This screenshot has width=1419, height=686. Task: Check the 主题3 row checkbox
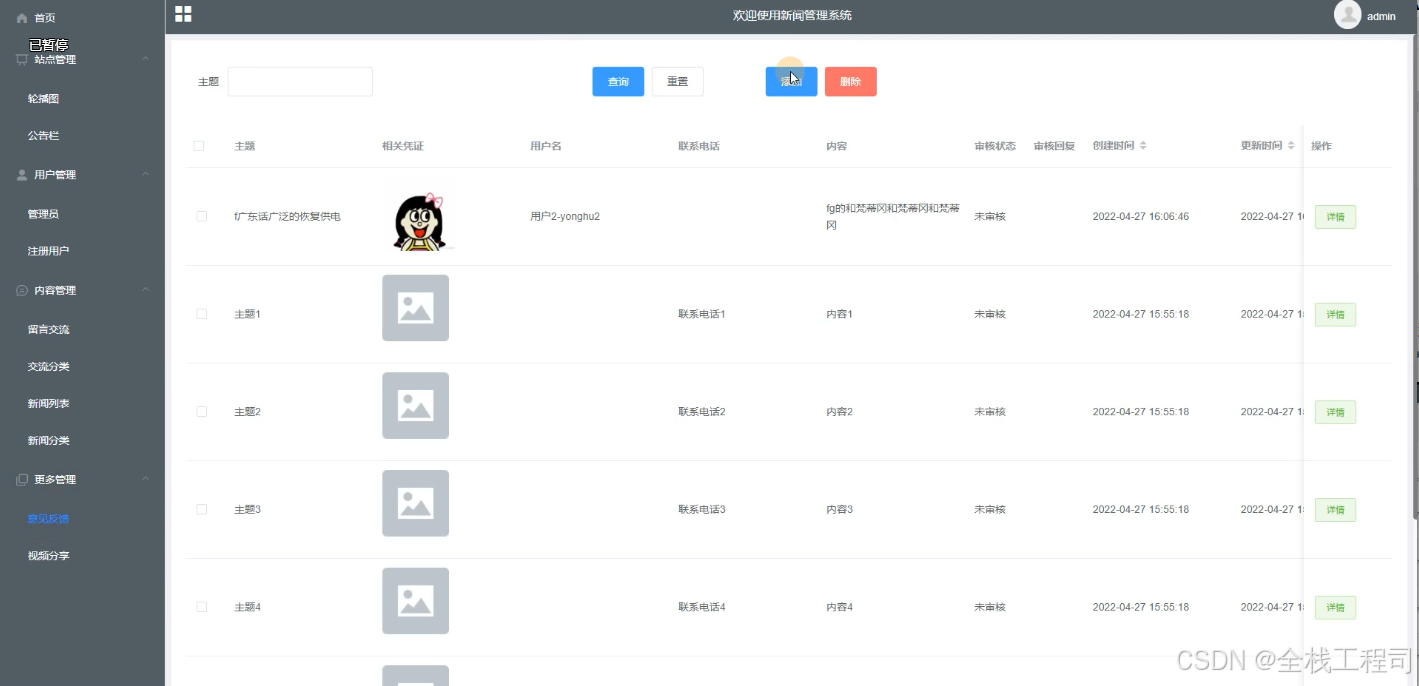[x=202, y=509]
